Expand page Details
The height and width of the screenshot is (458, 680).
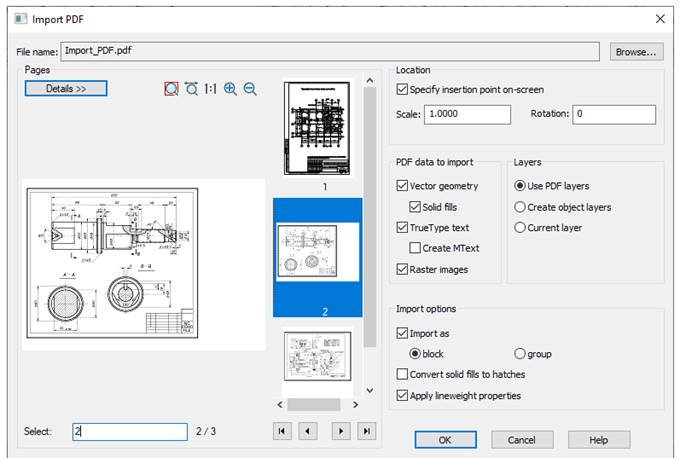click(66, 88)
